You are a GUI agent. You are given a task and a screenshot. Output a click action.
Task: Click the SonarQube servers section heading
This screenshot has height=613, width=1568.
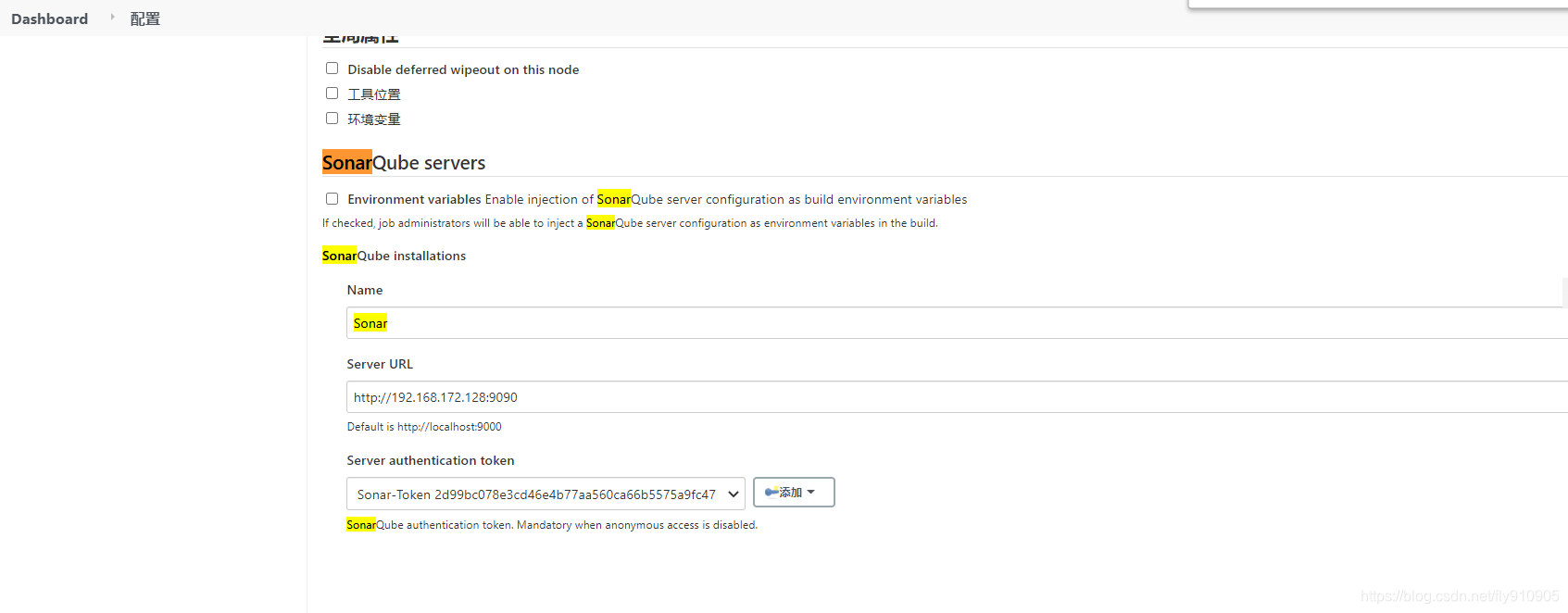[404, 163]
